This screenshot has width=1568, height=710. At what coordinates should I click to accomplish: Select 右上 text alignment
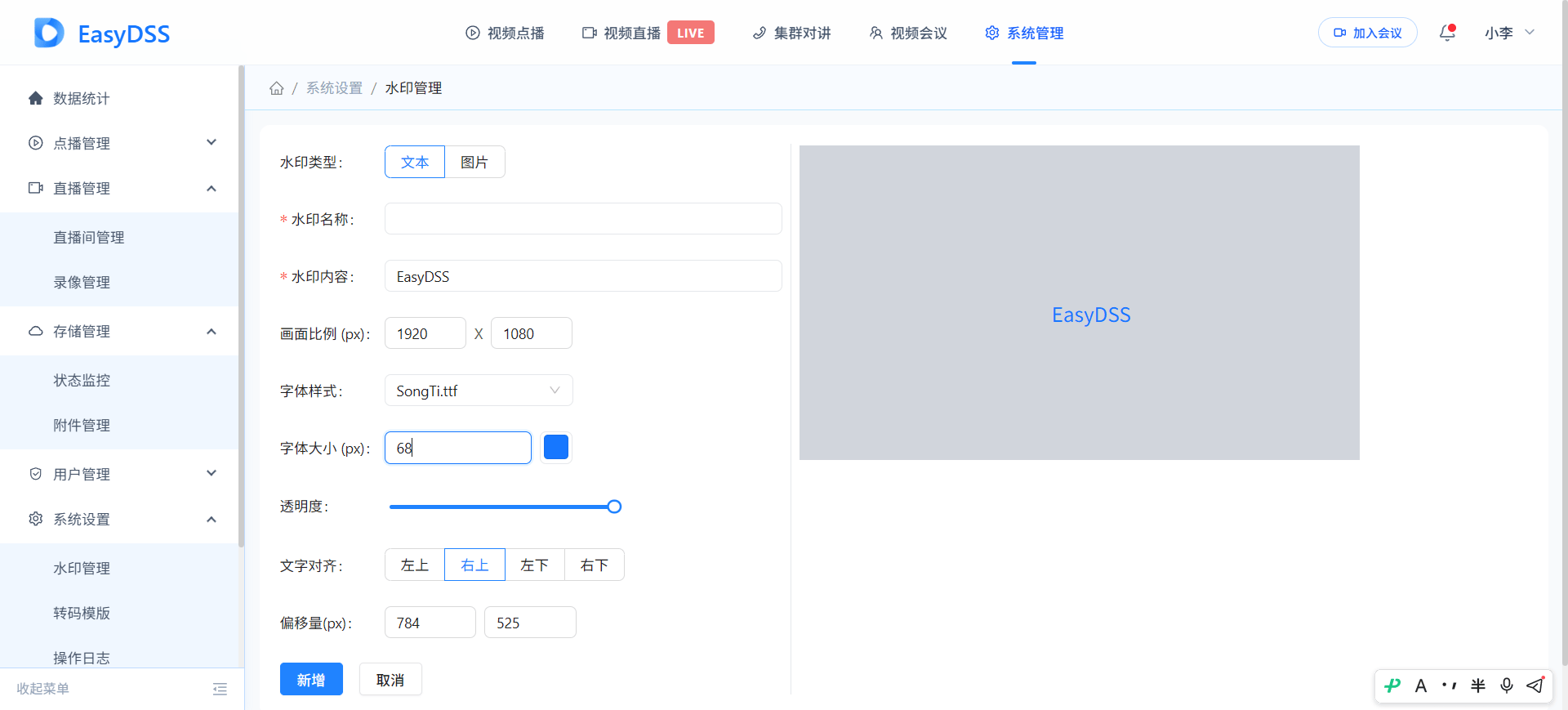point(474,565)
